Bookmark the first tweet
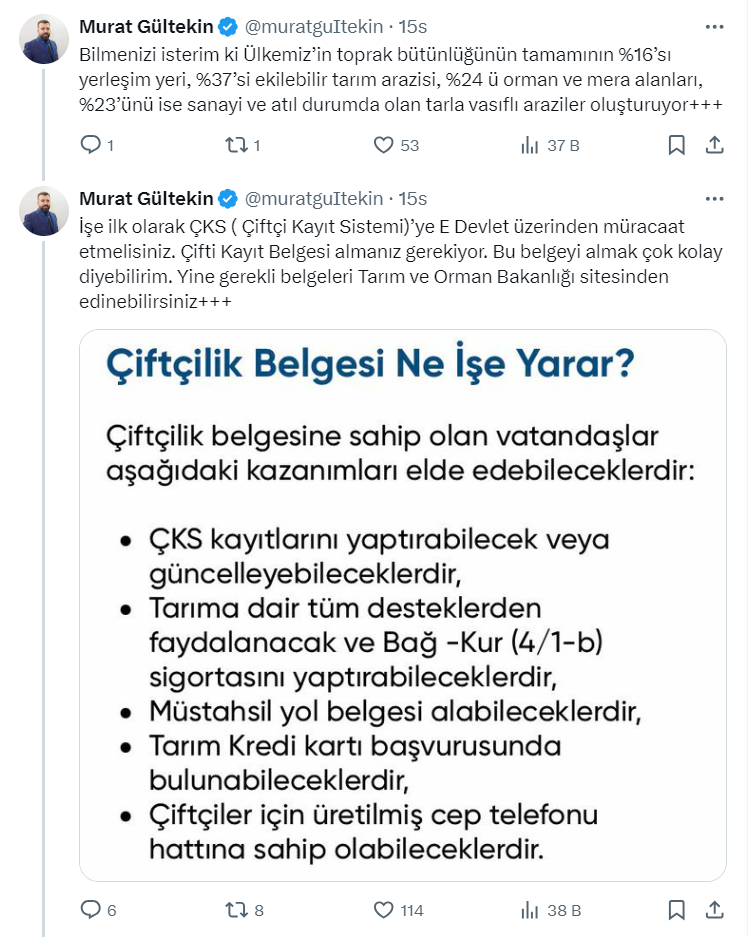The width and height of the screenshot is (749, 937). pyautogui.click(x=677, y=146)
